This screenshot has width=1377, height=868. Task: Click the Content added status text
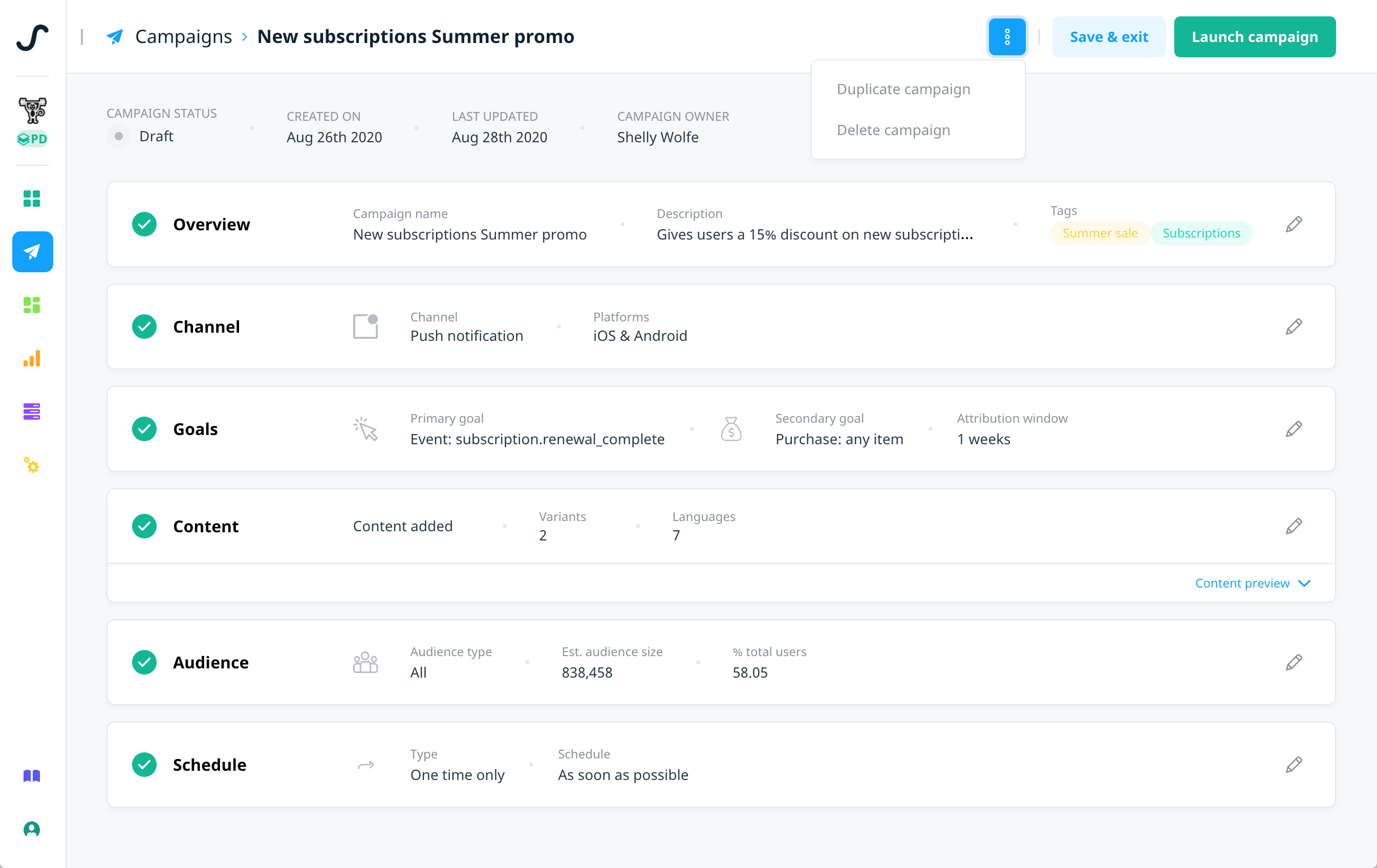[402, 526]
